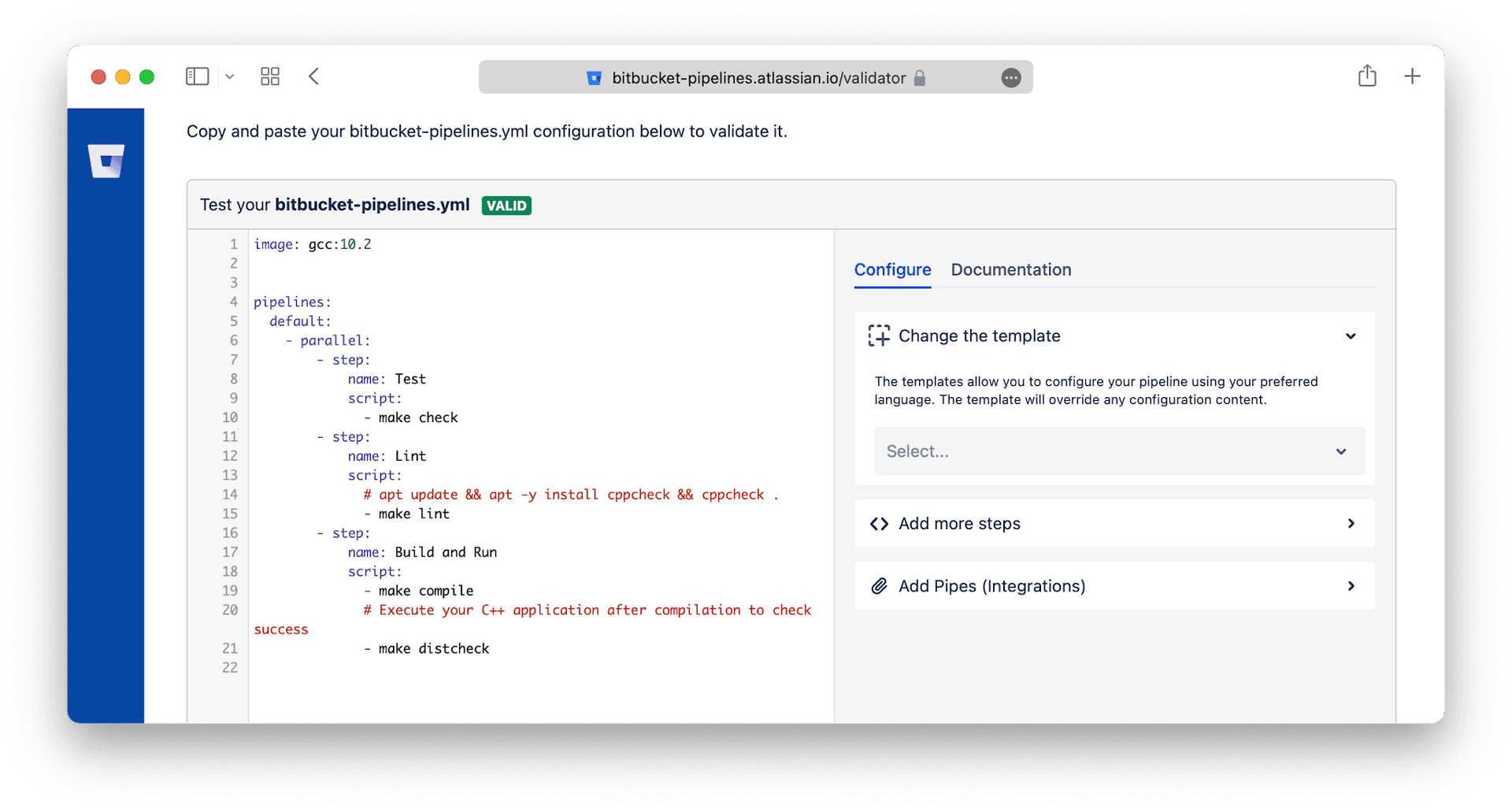Click the template icon beside Change the template

879,336
